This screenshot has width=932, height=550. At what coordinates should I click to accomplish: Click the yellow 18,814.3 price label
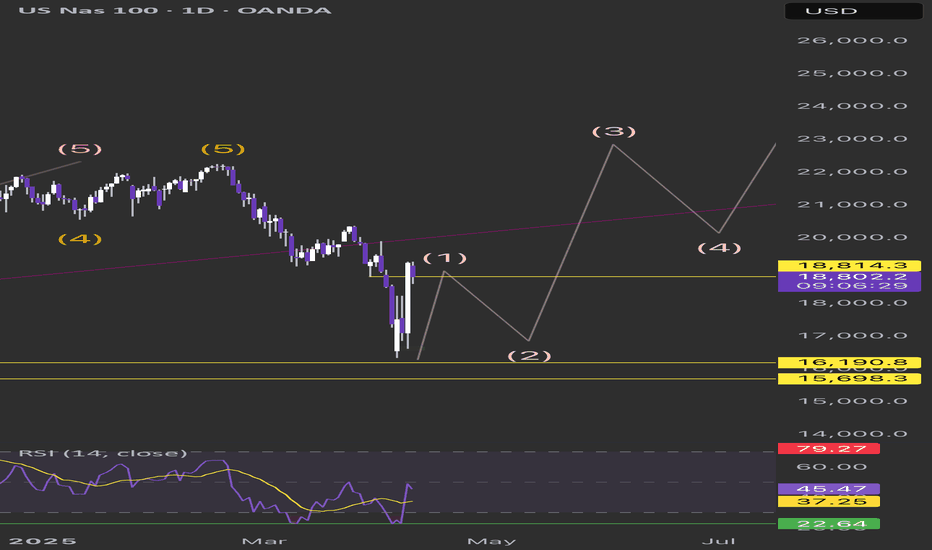[x=849, y=266]
